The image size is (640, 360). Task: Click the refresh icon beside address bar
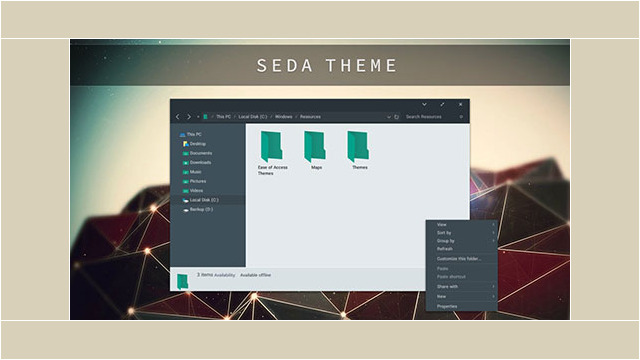tap(396, 117)
